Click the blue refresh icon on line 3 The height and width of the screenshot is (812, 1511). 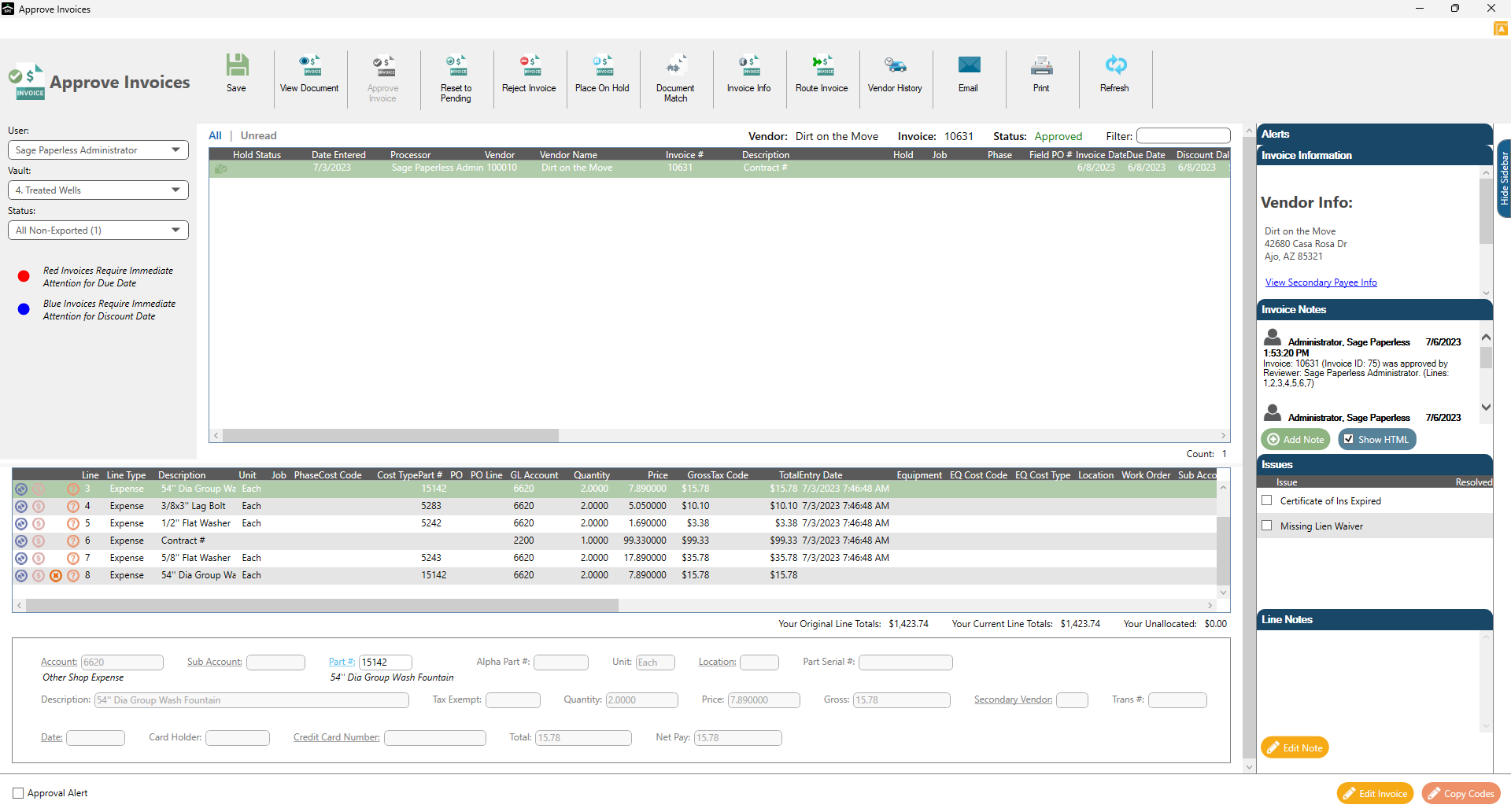coord(21,489)
